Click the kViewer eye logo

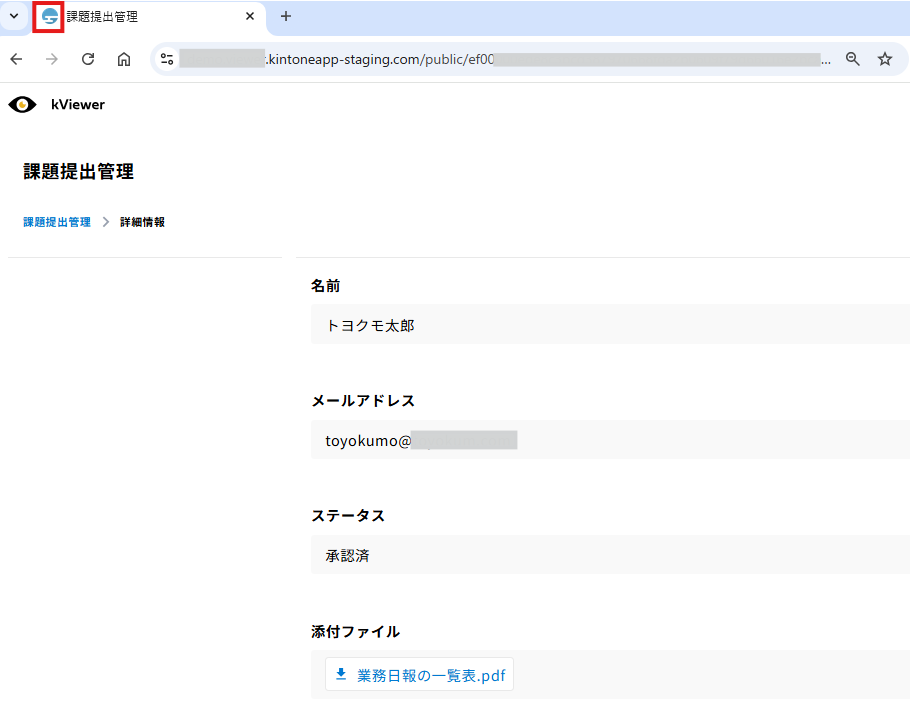(22, 105)
